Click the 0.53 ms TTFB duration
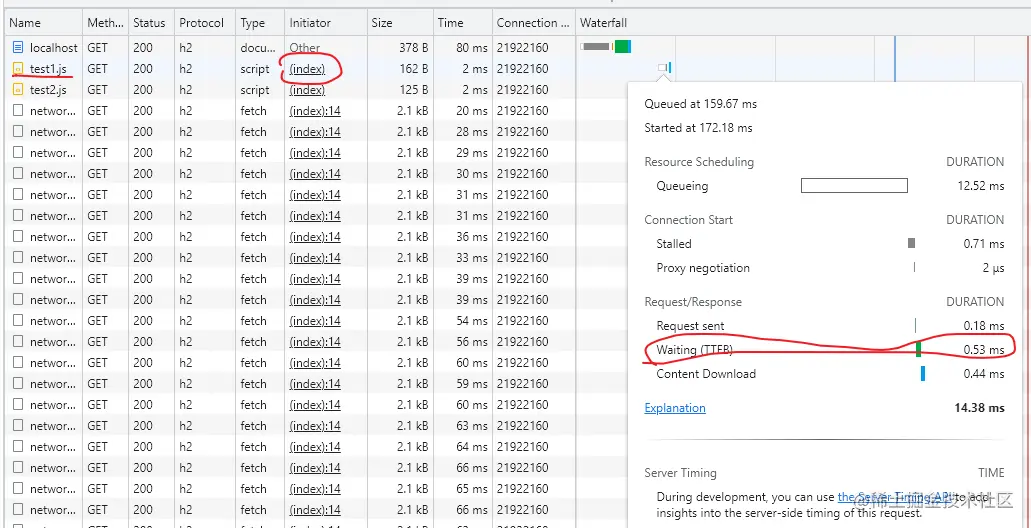The height and width of the screenshot is (528, 1031). coord(984,350)
